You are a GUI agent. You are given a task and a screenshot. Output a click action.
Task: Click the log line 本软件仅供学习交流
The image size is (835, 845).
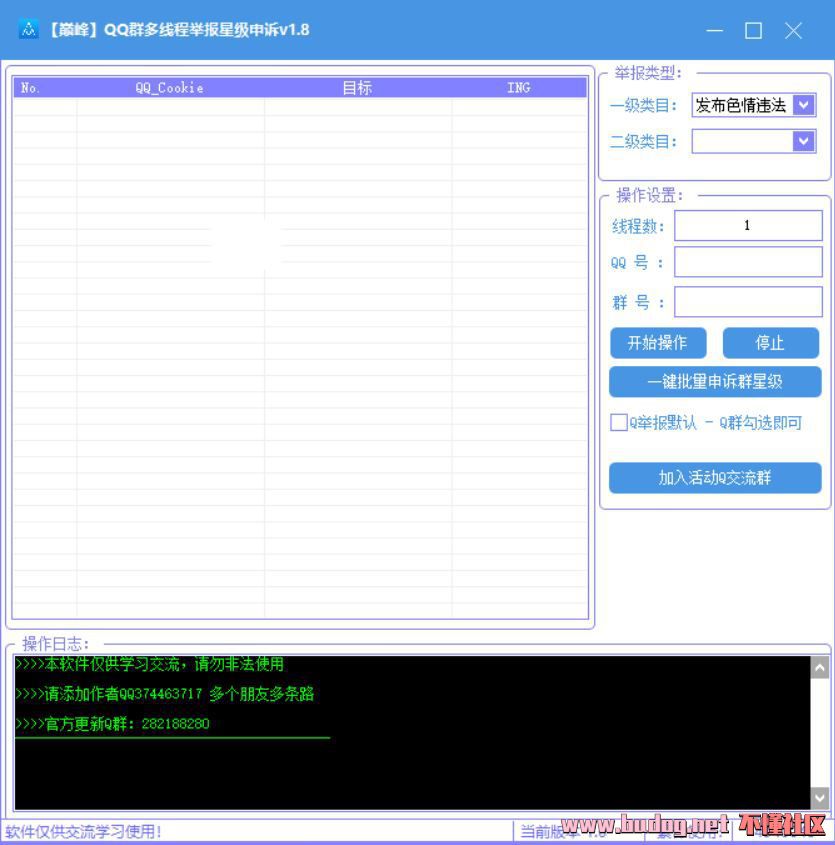[150, 664]
